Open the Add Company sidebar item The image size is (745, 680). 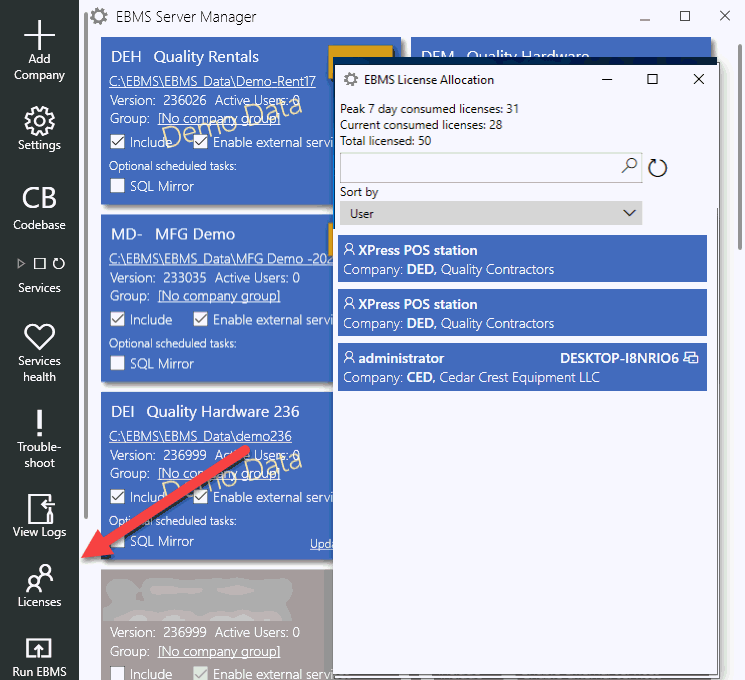pyautogui.click(x=39, y=51)
